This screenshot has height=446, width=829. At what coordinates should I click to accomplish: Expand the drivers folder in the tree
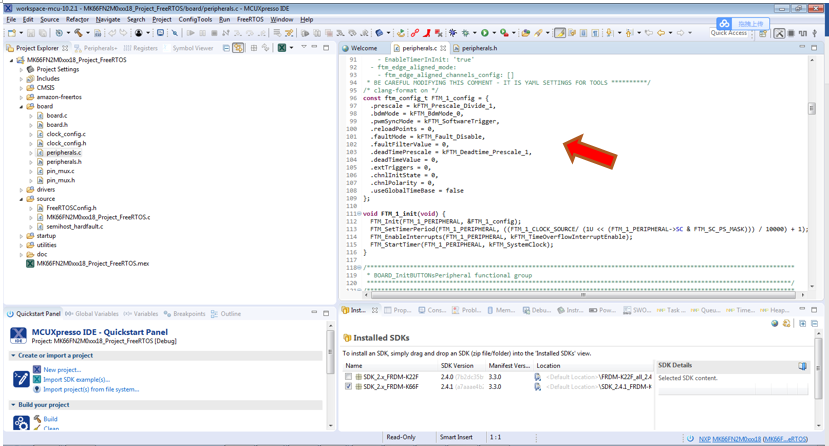(22, 189)
